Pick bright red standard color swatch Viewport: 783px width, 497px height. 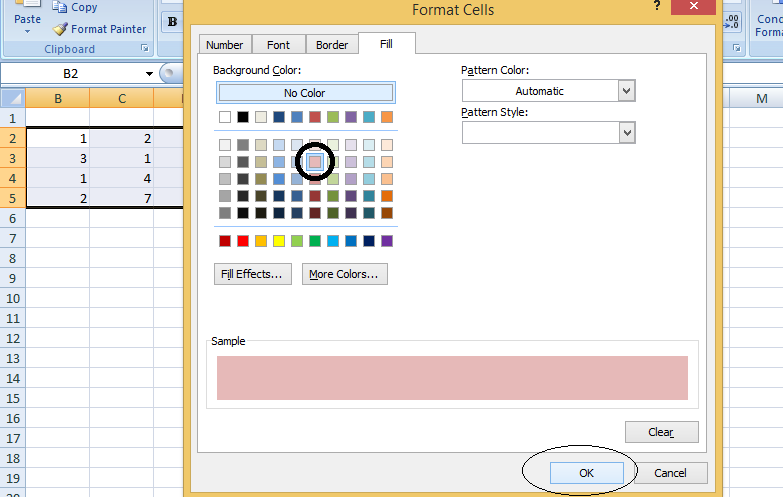pos(243,241)
